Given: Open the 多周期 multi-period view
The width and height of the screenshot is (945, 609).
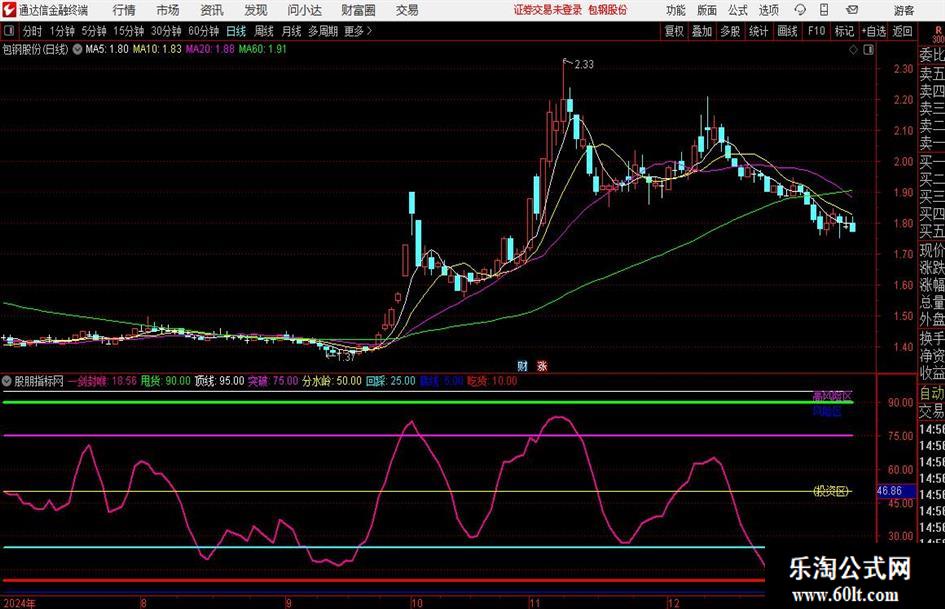Looking at the screenshot, I should [x=322, y=31].
